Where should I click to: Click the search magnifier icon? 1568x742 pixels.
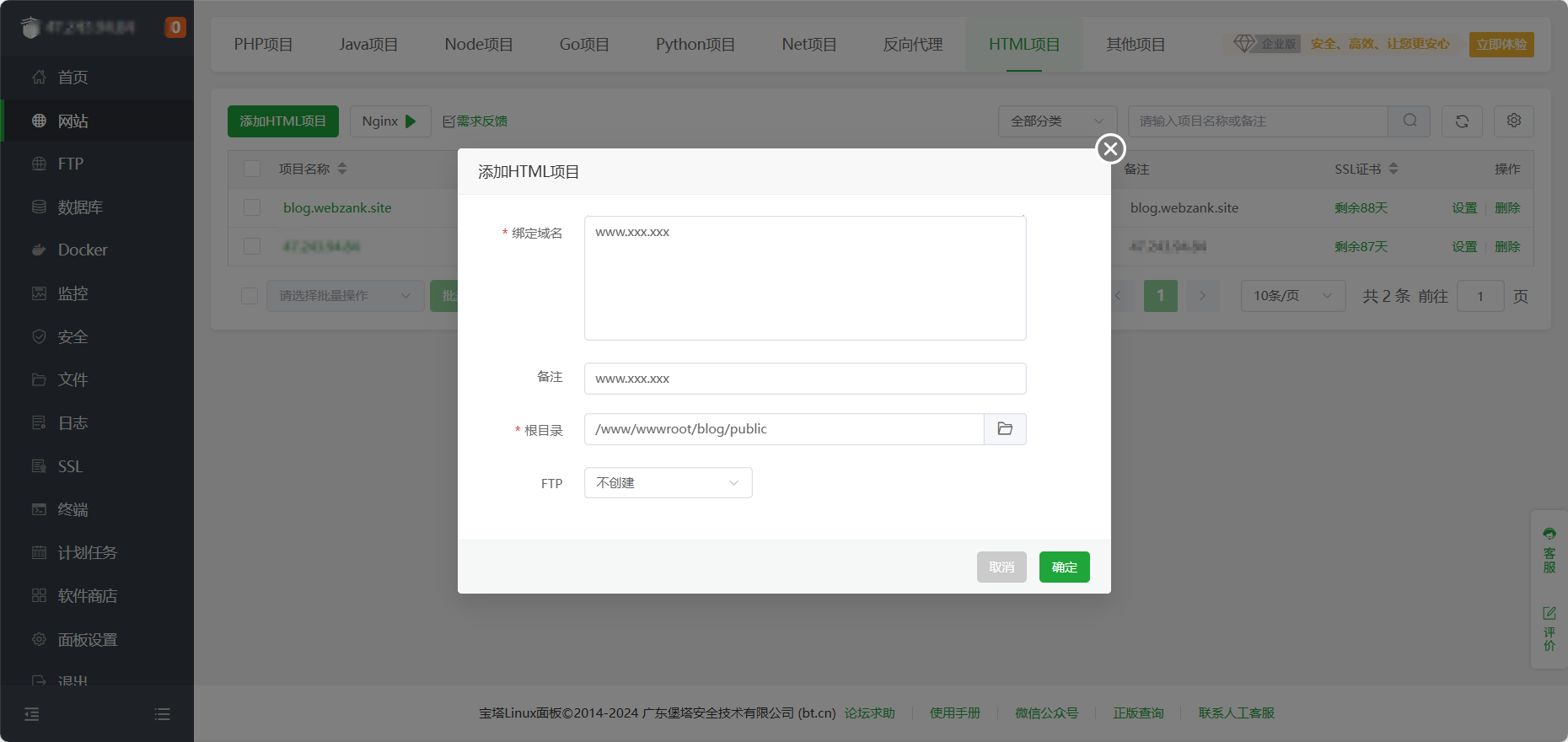(1410, 121)
